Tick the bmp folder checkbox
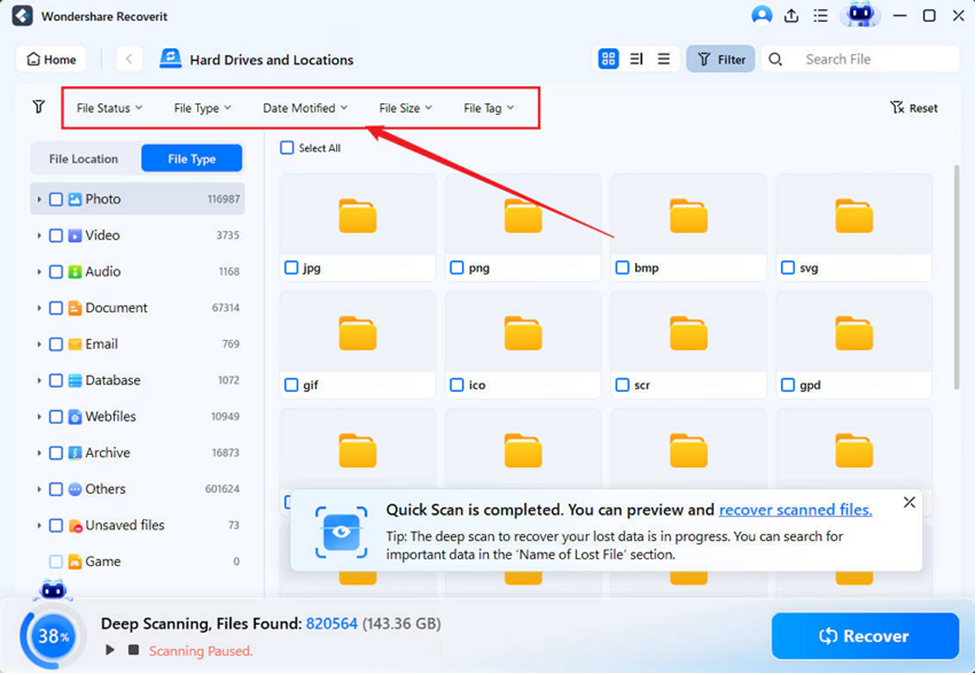 (624, 269)
